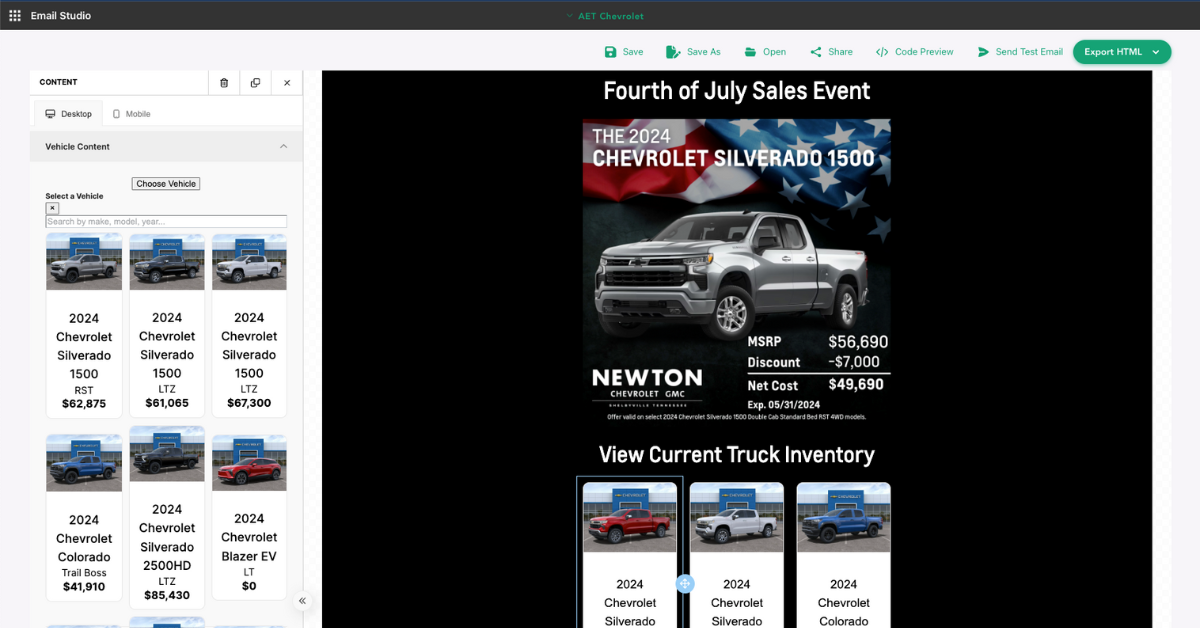The image size is (1200, 628).
Task: Collapse the Vehicle Content section
Action: (x=283, y=146)
